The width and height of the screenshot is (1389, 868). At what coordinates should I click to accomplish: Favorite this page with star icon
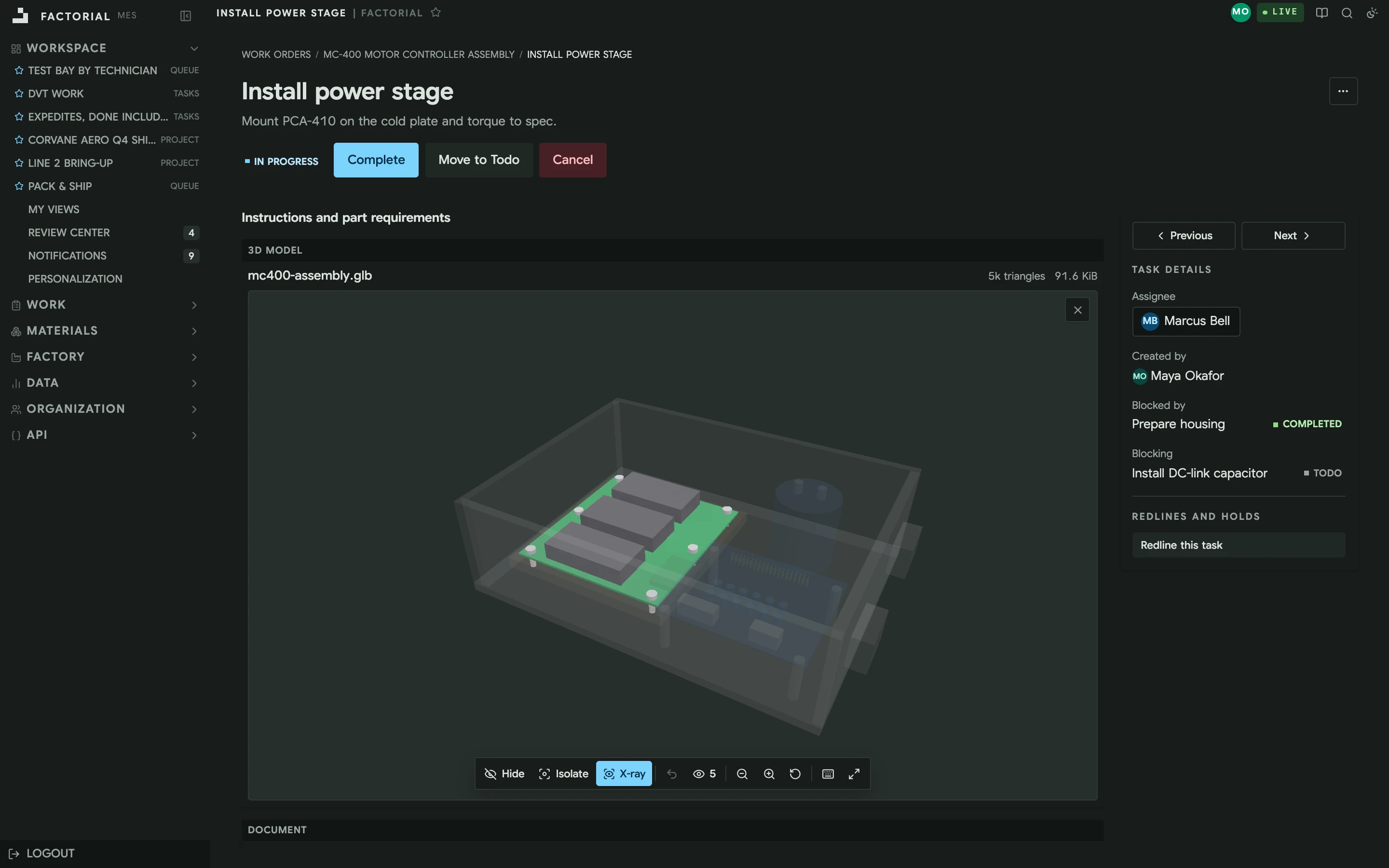click(436, 13)
